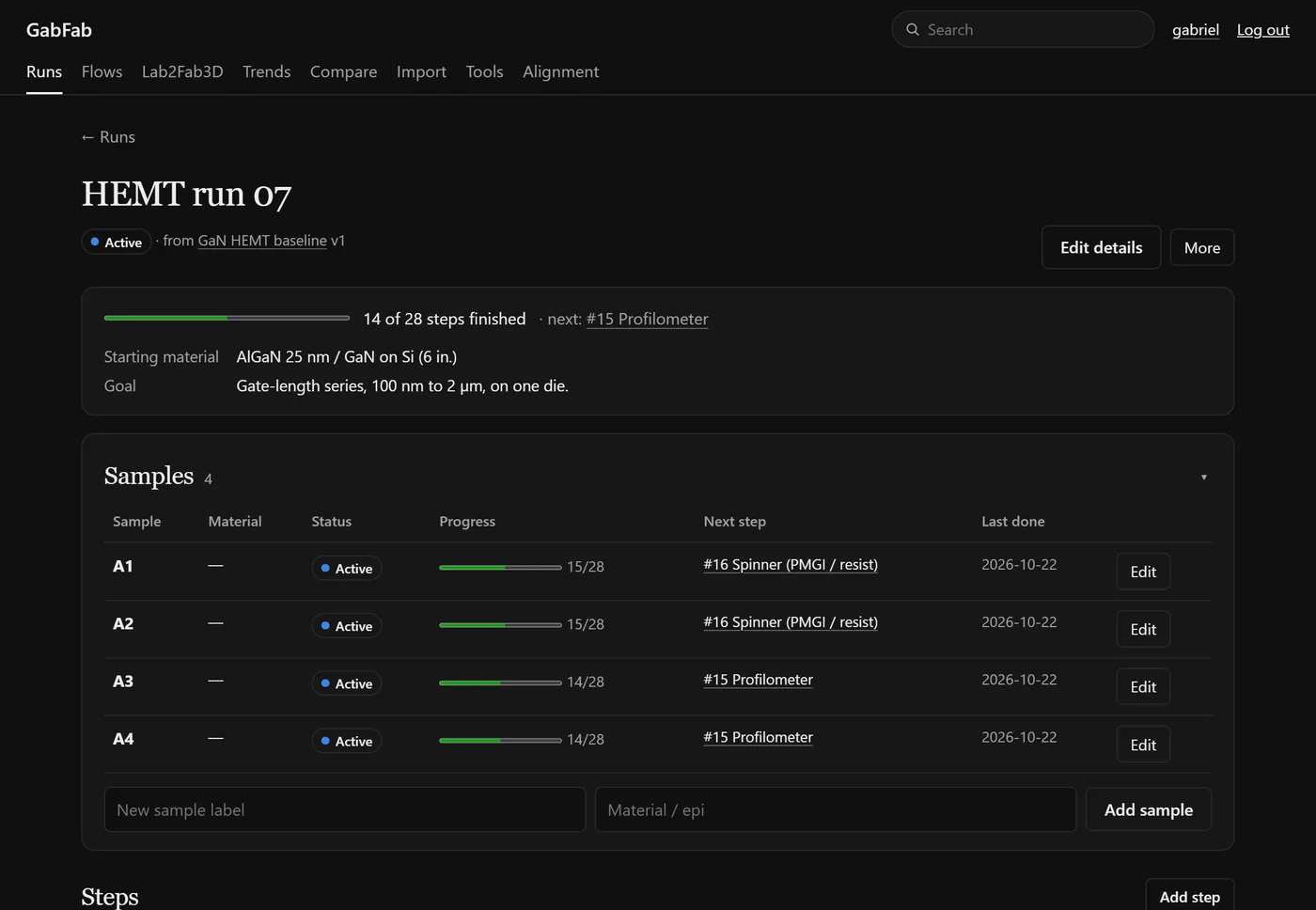Focus the Search field
This screenshot has height=910, width=1316.
1023,29
